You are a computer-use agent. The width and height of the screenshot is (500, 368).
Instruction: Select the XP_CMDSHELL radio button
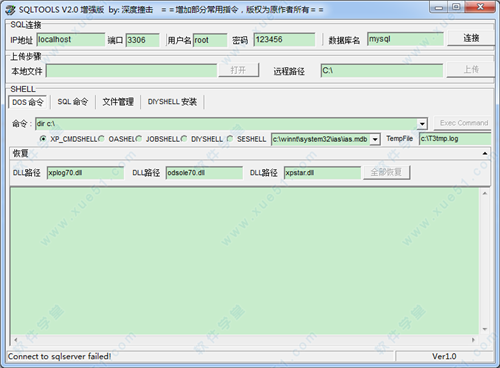tap(43, 139)
